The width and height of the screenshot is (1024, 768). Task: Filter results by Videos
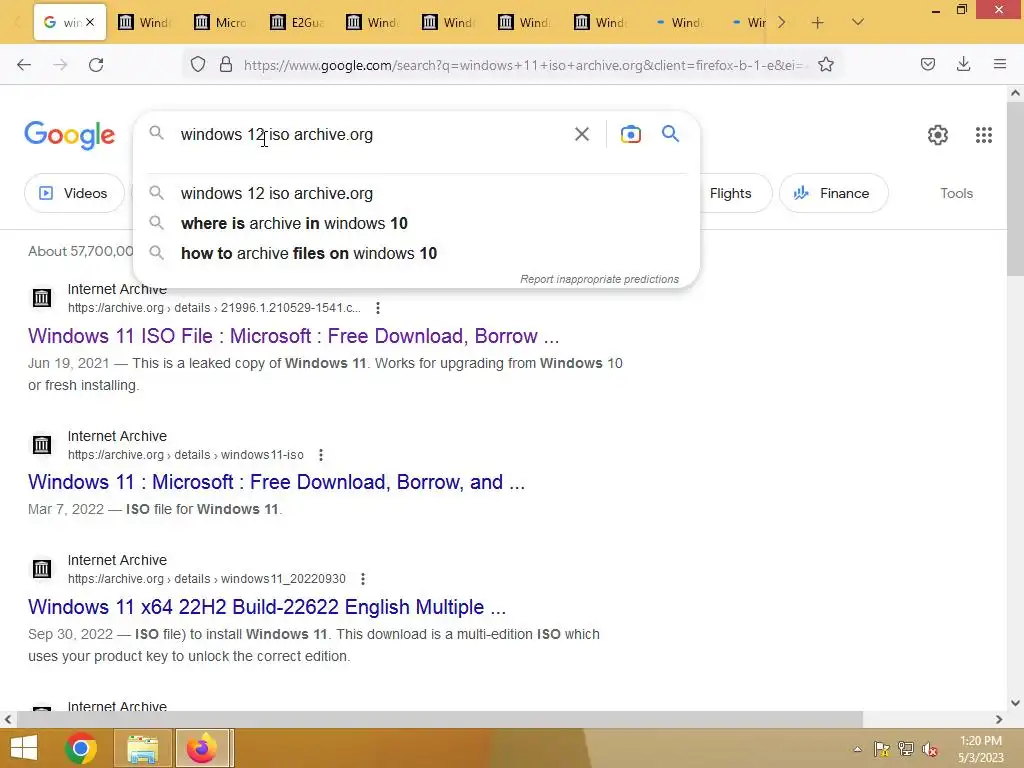(x=74, y=193)
